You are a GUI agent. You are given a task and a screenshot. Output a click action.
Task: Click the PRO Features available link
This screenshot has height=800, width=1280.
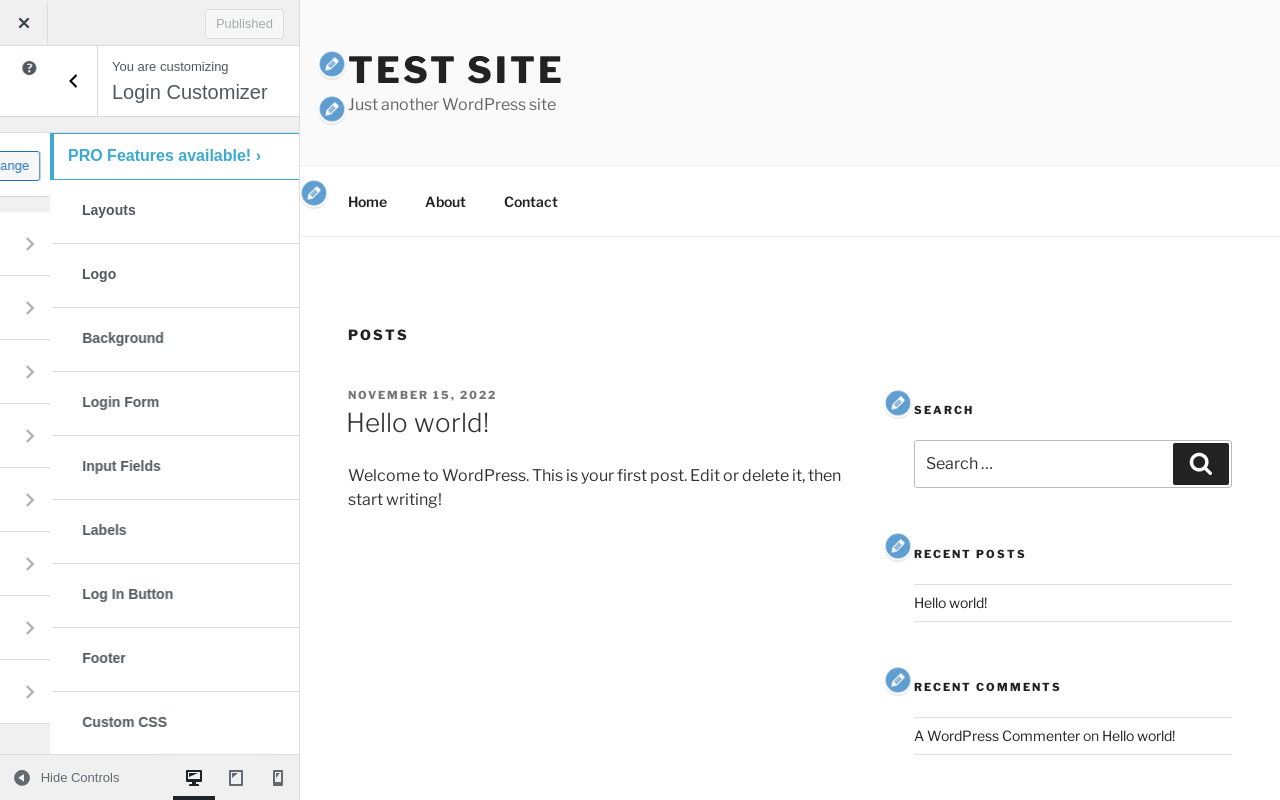tap(164, 156)
